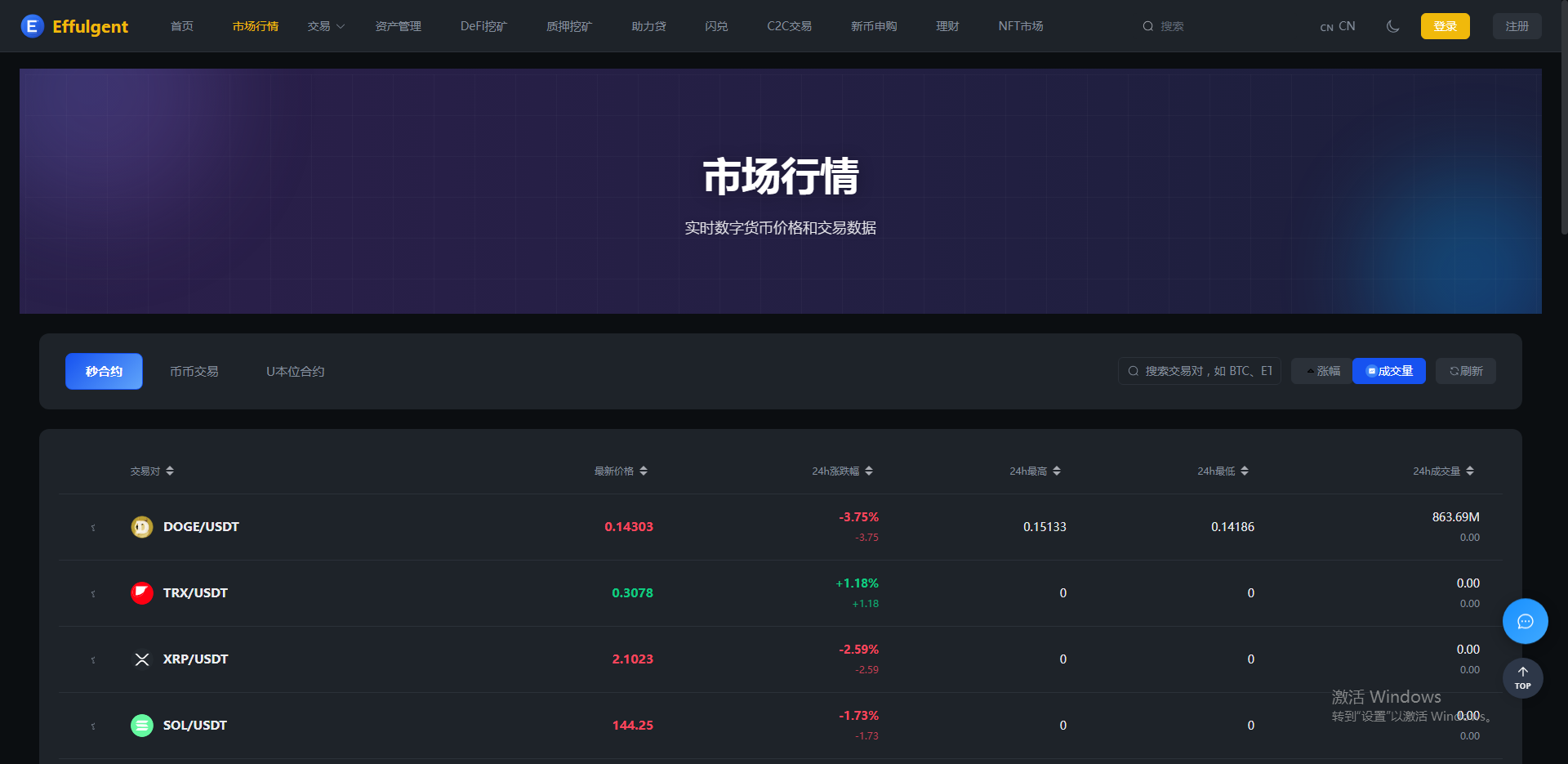The width and height of the screenshot is (1568, 764).
Task: Select the 成交量 sort toggle
Action: (x=1388, y=371)
